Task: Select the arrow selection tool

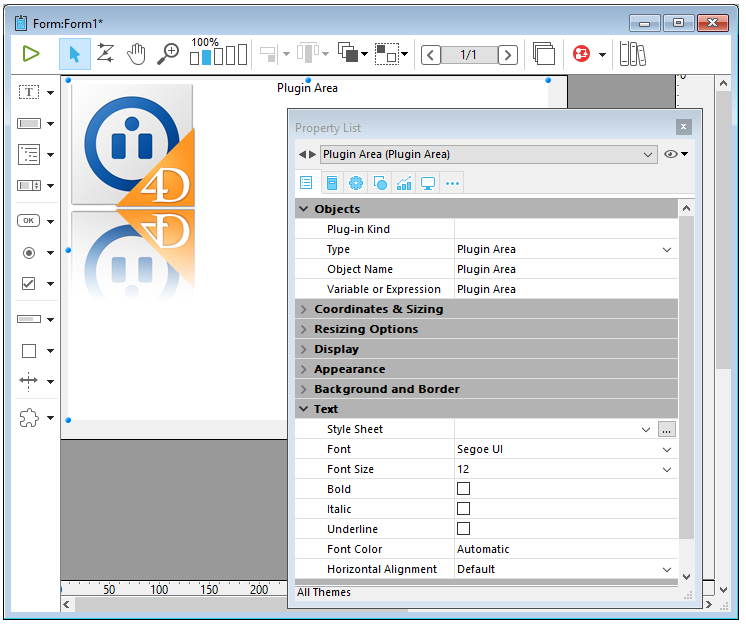Action: click(x=74, y=54)
